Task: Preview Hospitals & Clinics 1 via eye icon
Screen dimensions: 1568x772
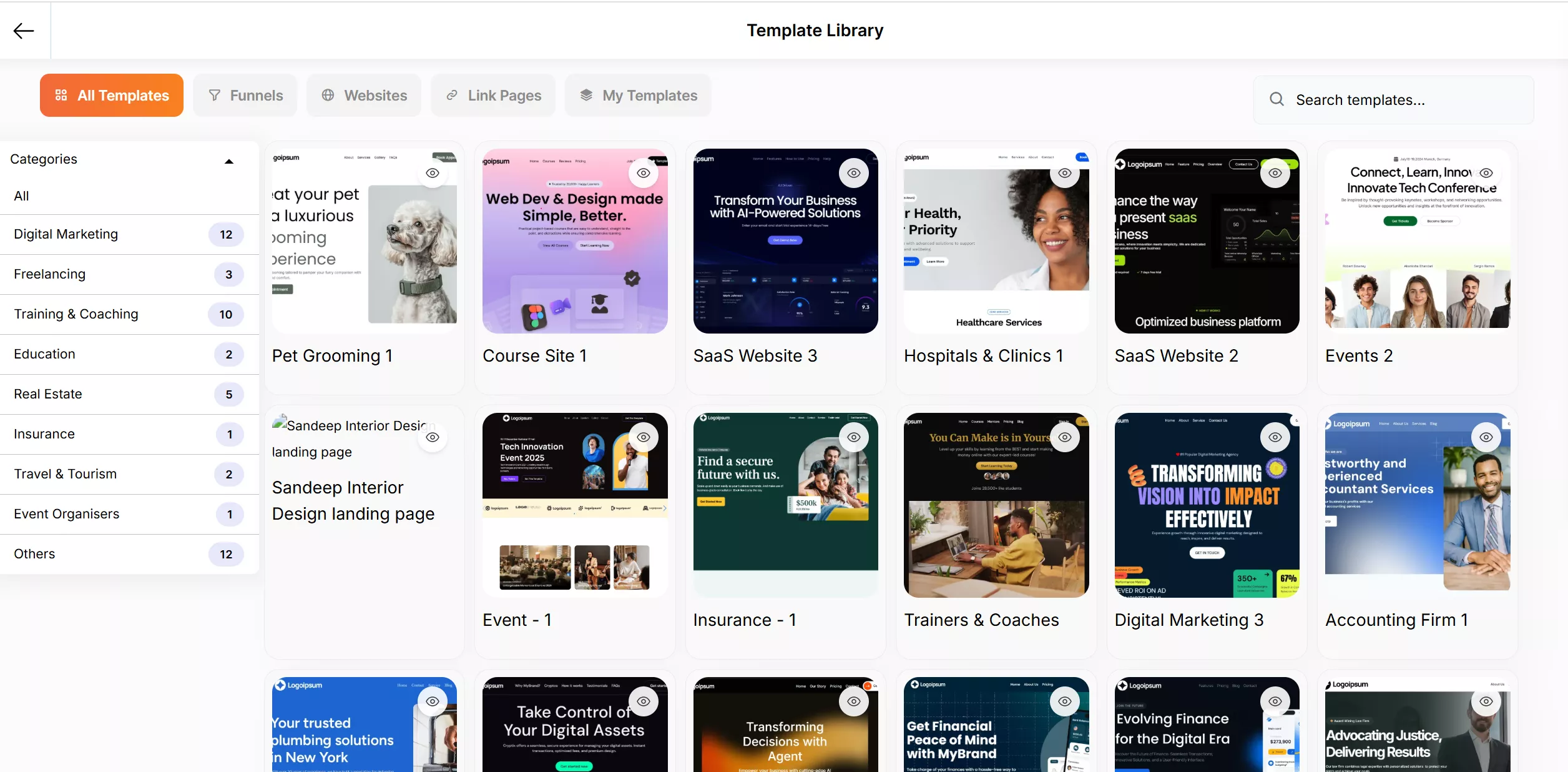Action: coord(1065,173)
